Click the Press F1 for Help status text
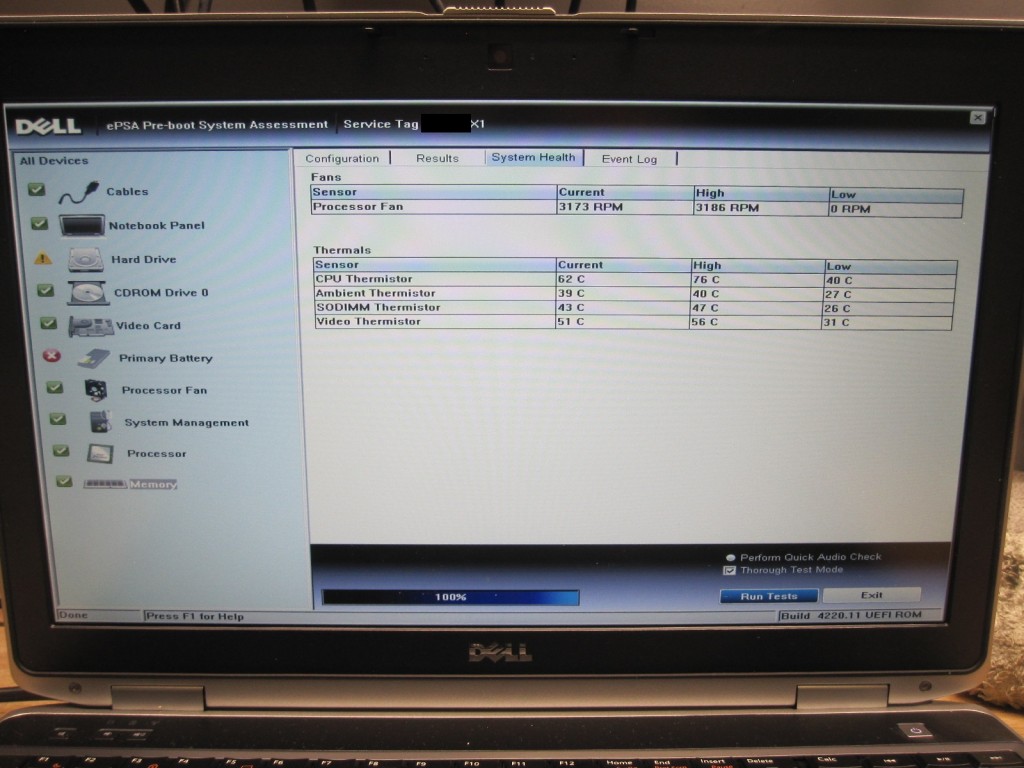This screenshot has height=768, width=1024. point(195,616)
